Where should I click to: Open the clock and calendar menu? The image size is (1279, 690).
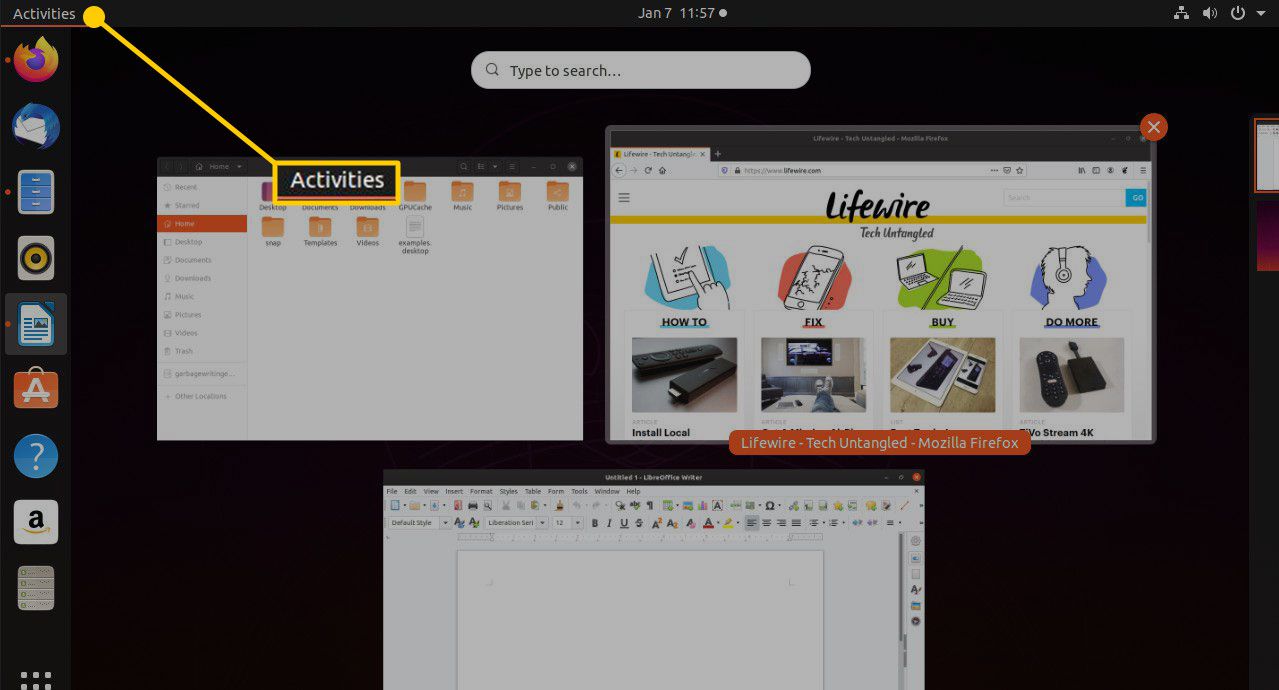pos(681,13)
